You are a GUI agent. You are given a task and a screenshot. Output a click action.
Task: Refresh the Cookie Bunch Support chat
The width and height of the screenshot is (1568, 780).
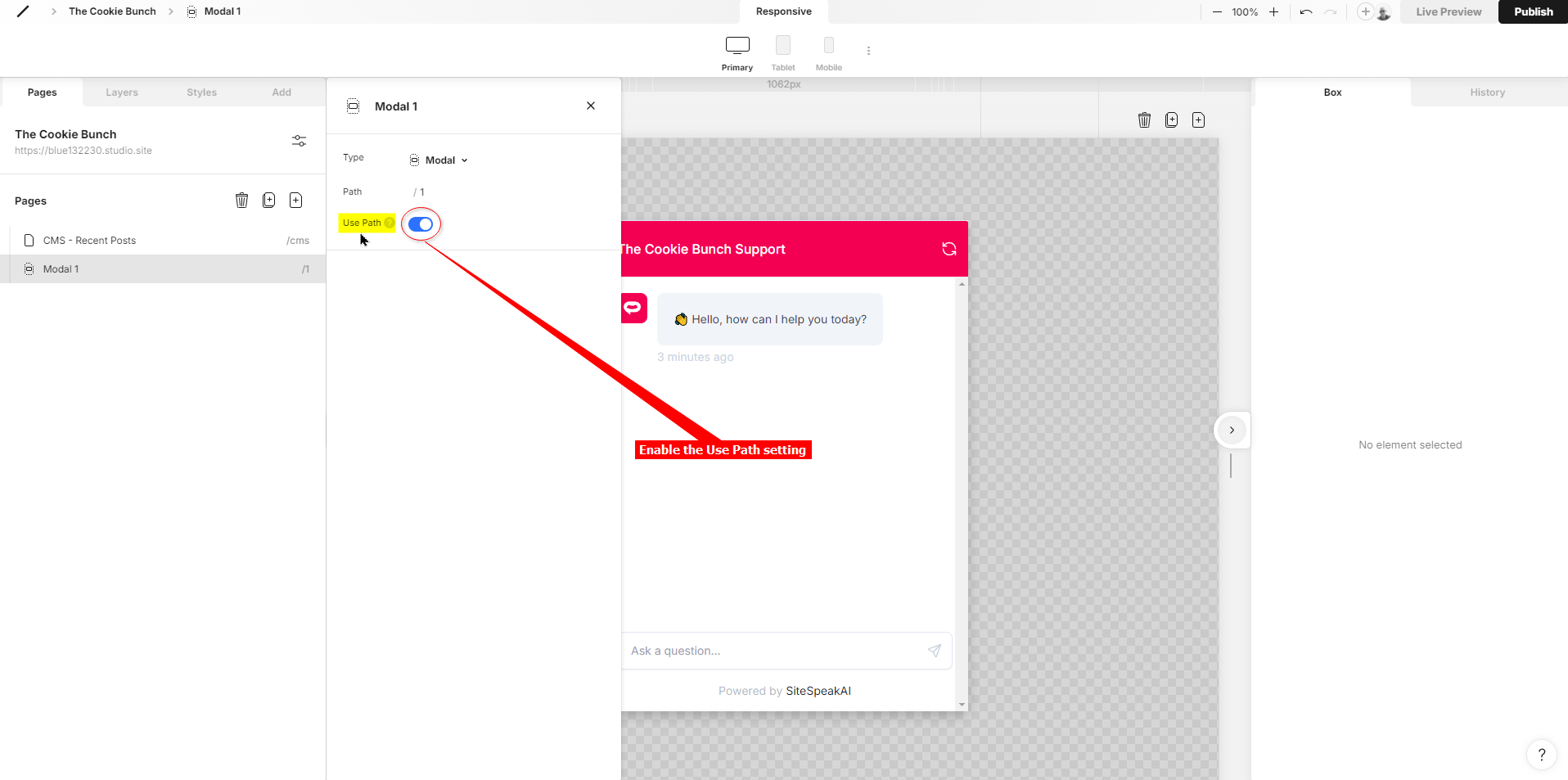(x=949, y=249)
